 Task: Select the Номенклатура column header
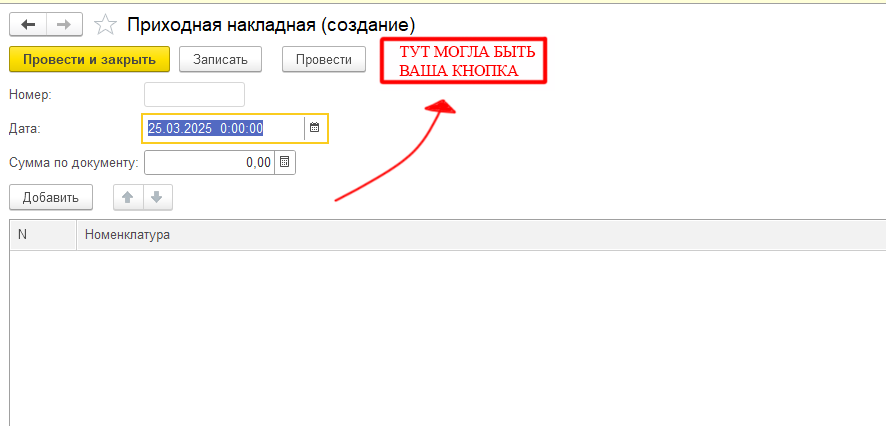pyautogui.click(x=481, y=234)
